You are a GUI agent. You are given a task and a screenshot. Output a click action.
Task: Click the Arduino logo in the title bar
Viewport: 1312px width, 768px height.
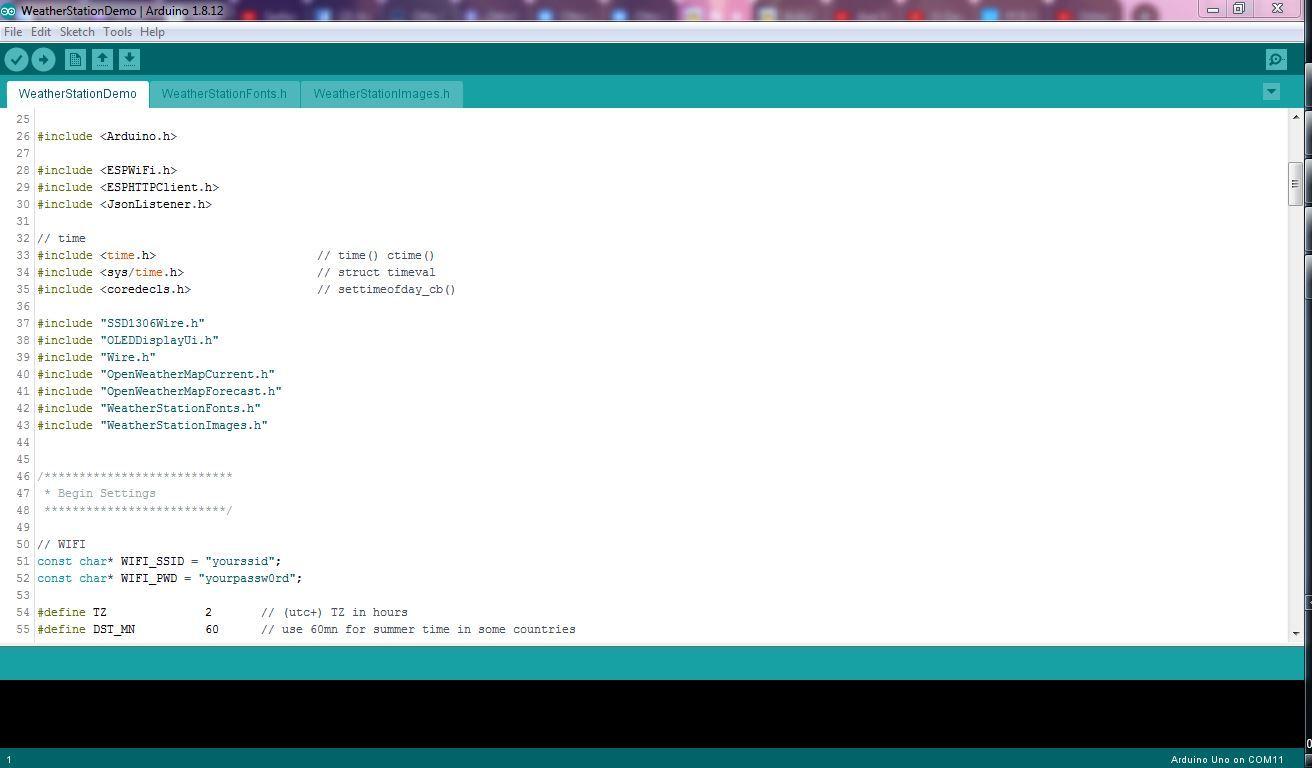[9, 10]
